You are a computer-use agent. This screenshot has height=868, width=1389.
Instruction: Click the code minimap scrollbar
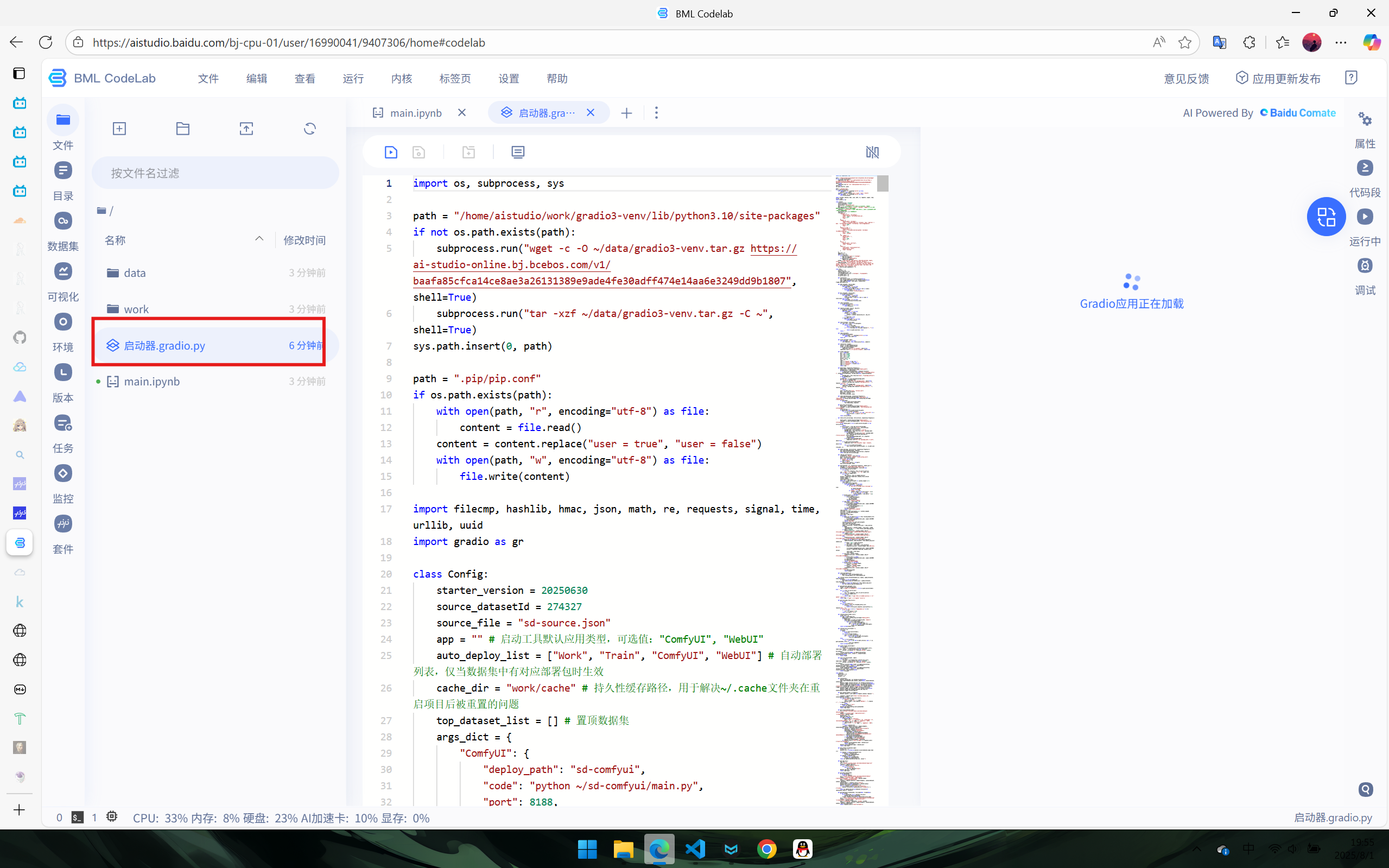point(883,183)
